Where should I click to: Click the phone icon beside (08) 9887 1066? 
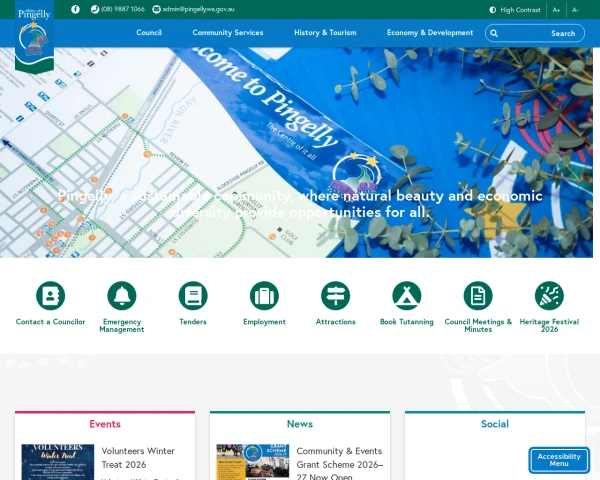(x=95, y=9)
